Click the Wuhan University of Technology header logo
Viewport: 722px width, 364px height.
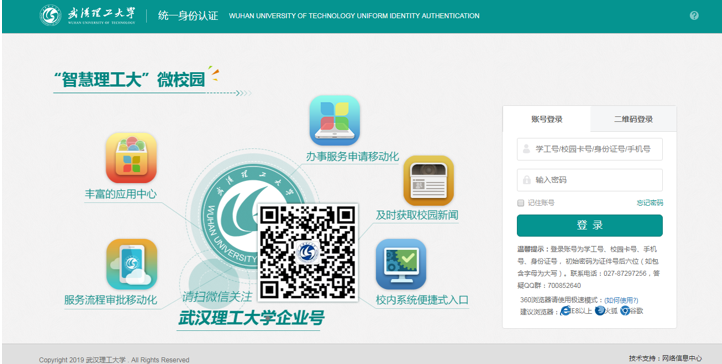coord(87,15)
